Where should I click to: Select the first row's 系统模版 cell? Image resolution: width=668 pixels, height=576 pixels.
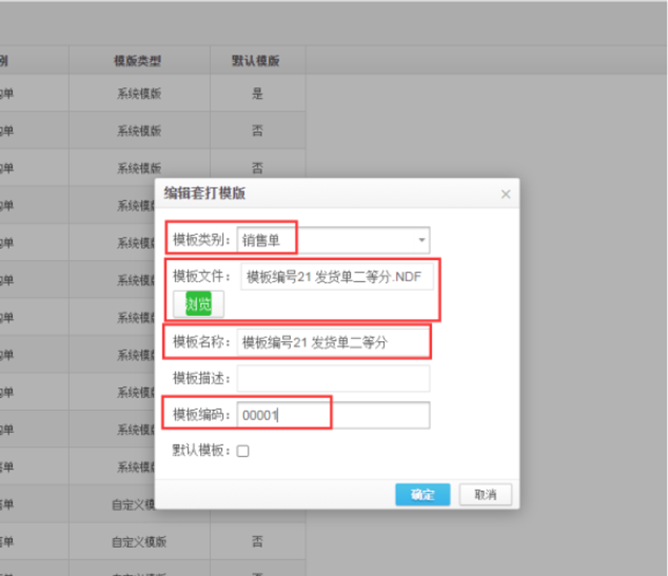point(139,93)
